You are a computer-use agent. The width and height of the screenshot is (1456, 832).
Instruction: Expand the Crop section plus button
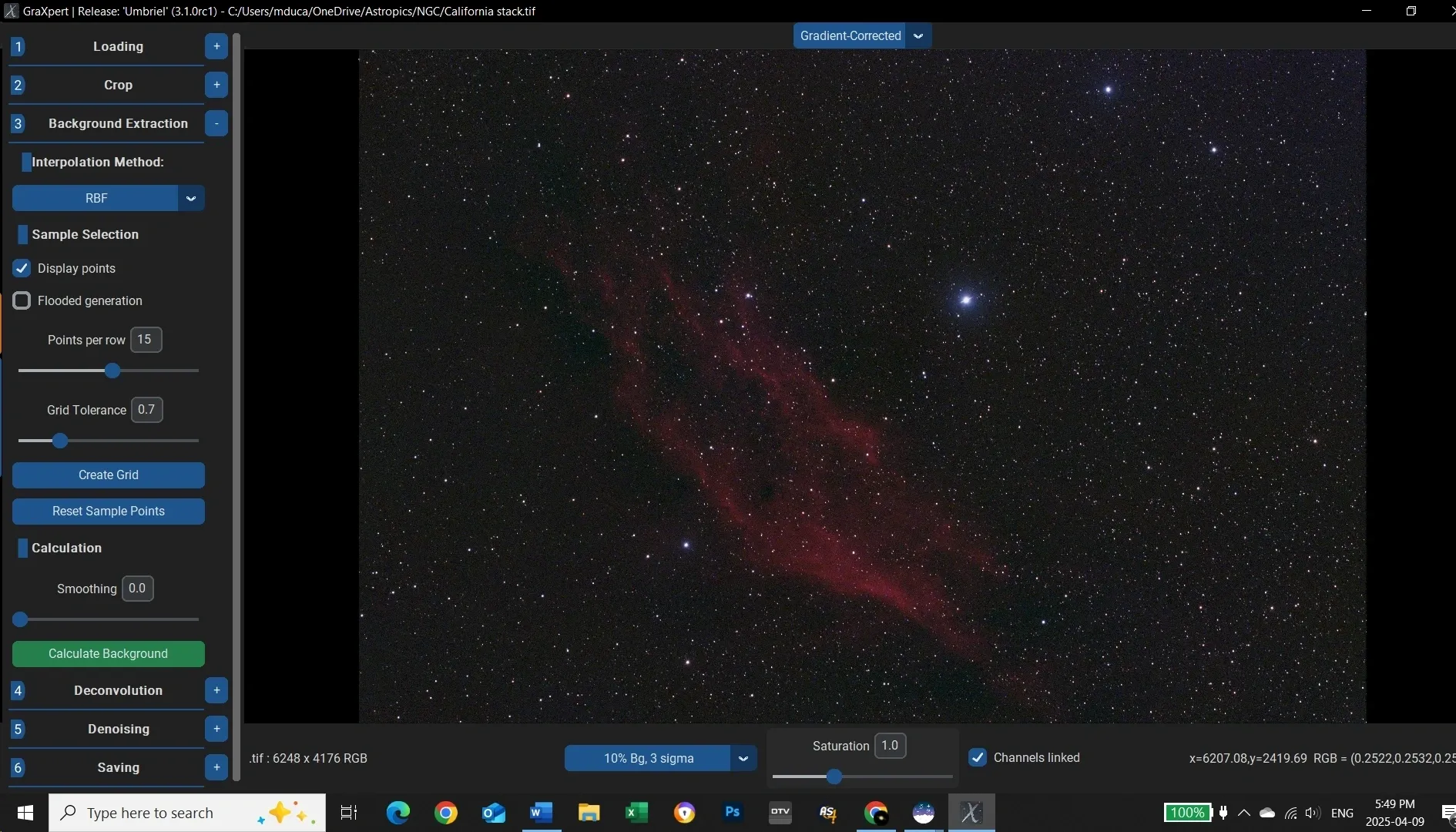pos(216,85)
